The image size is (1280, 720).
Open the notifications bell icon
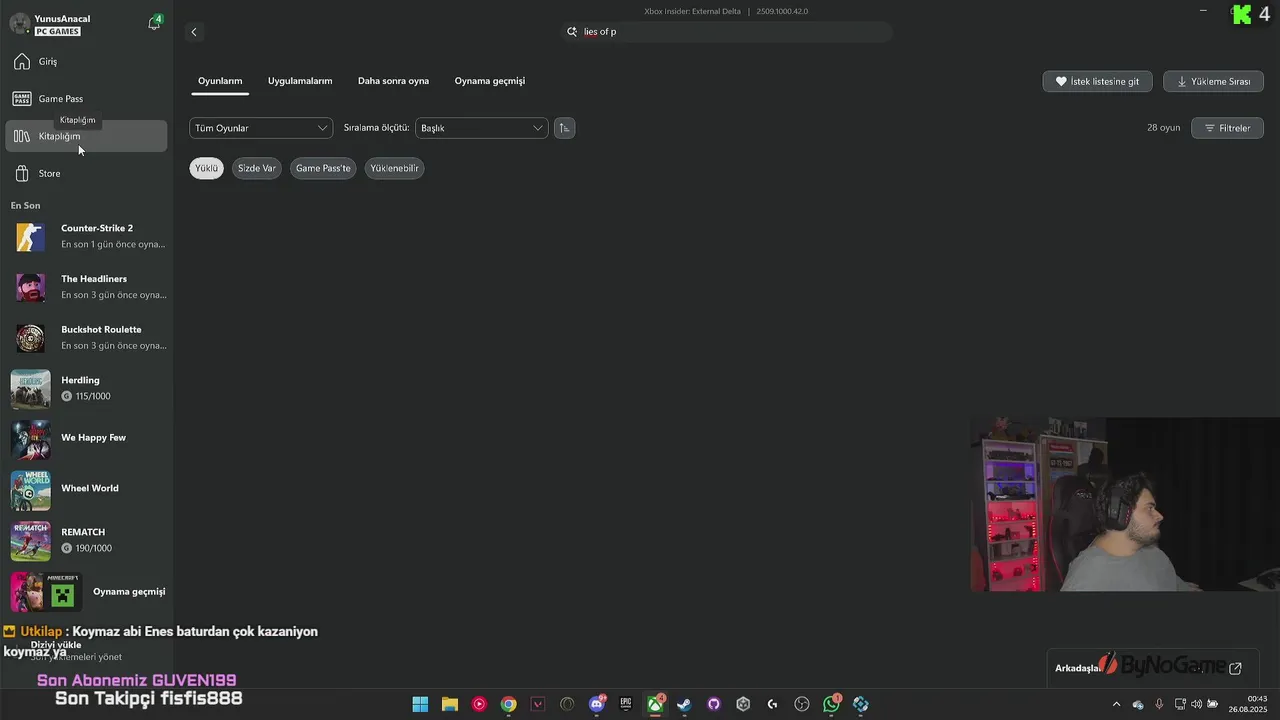154,23
